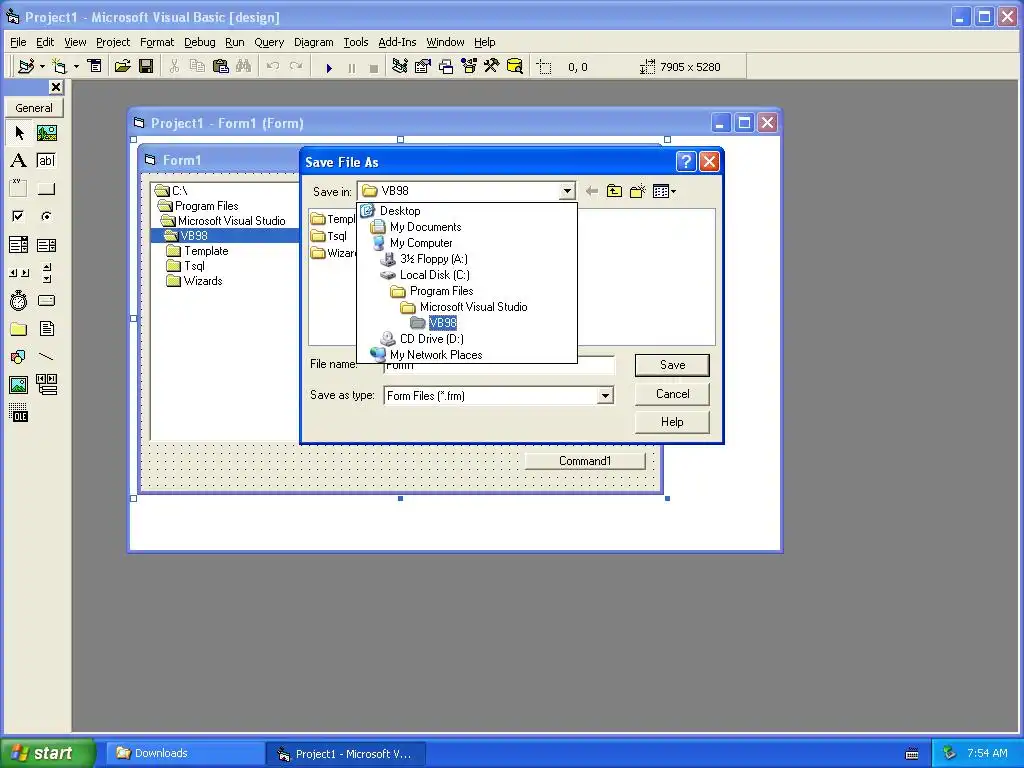Open the Debug menu
Viewport: 1024px width, 768px height.
[200, 42]
